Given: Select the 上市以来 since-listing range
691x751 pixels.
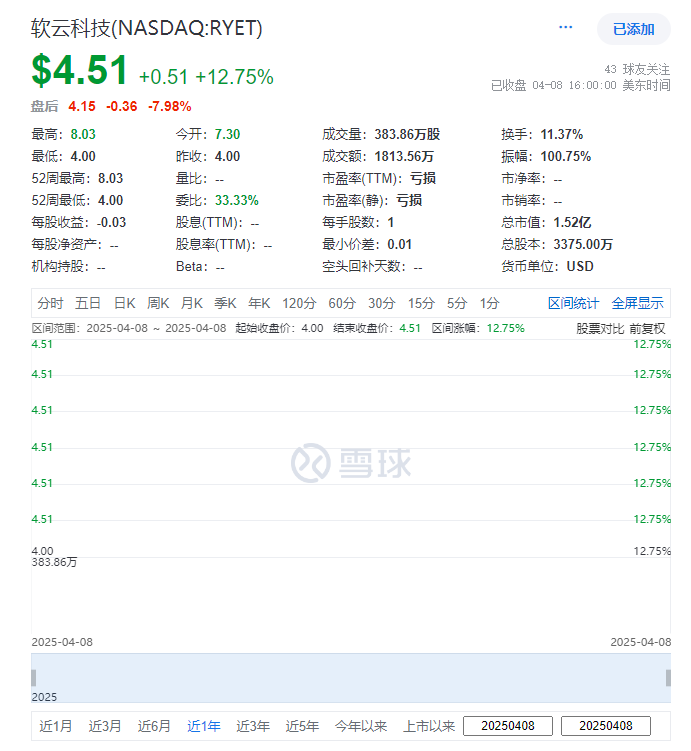Looking at the screenshot, I should pyautogui.click(x=429, y=726).
